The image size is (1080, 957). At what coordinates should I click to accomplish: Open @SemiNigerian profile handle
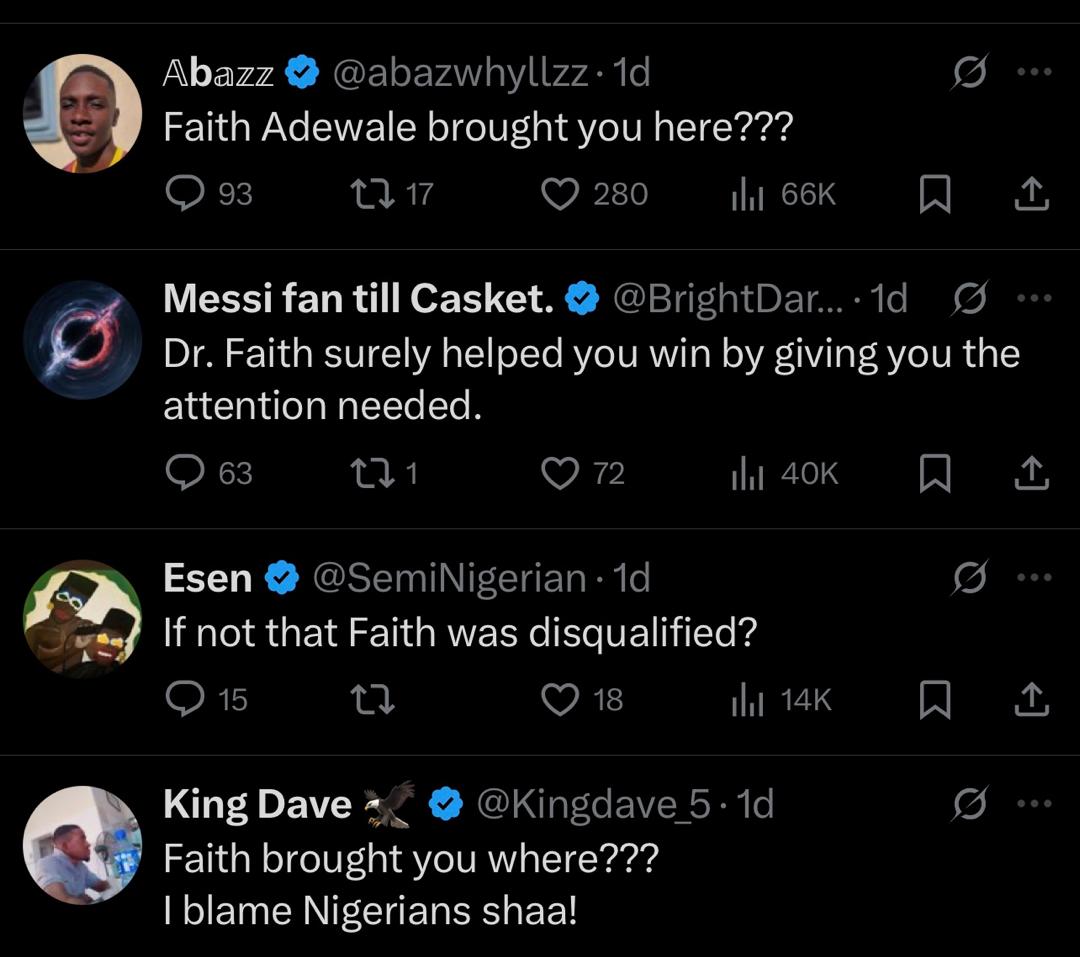click(449, 577)
